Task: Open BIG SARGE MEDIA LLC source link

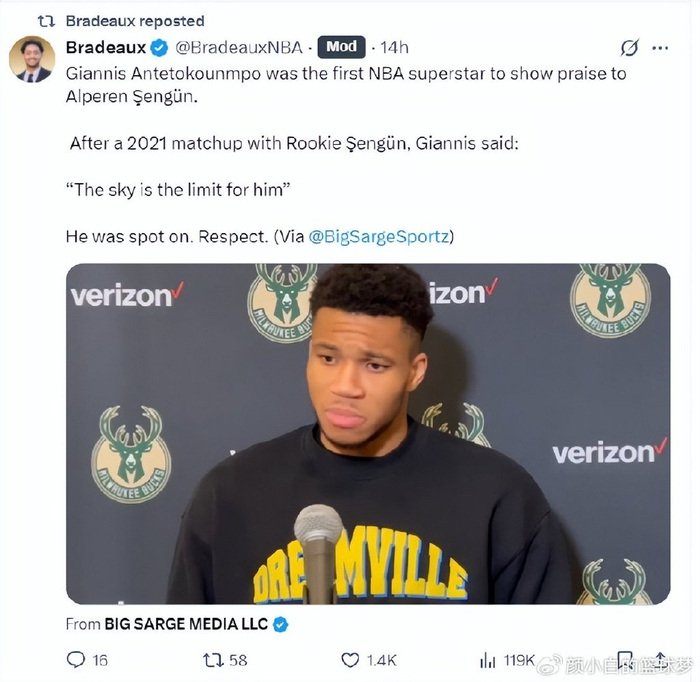Action: tap(187, 624)
